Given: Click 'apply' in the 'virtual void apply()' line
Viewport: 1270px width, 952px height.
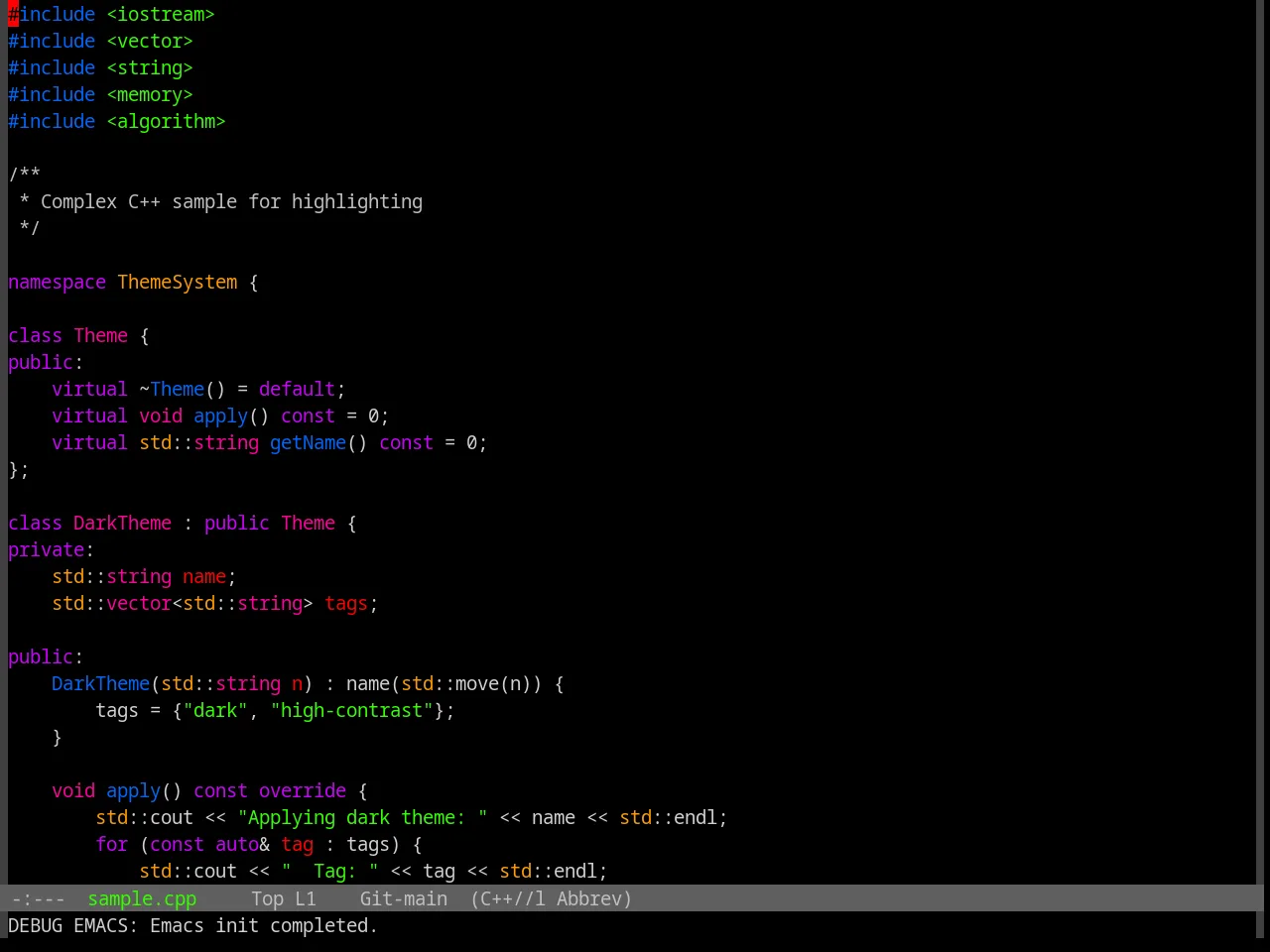Looking at the screenshot, I should pos(220,416).
